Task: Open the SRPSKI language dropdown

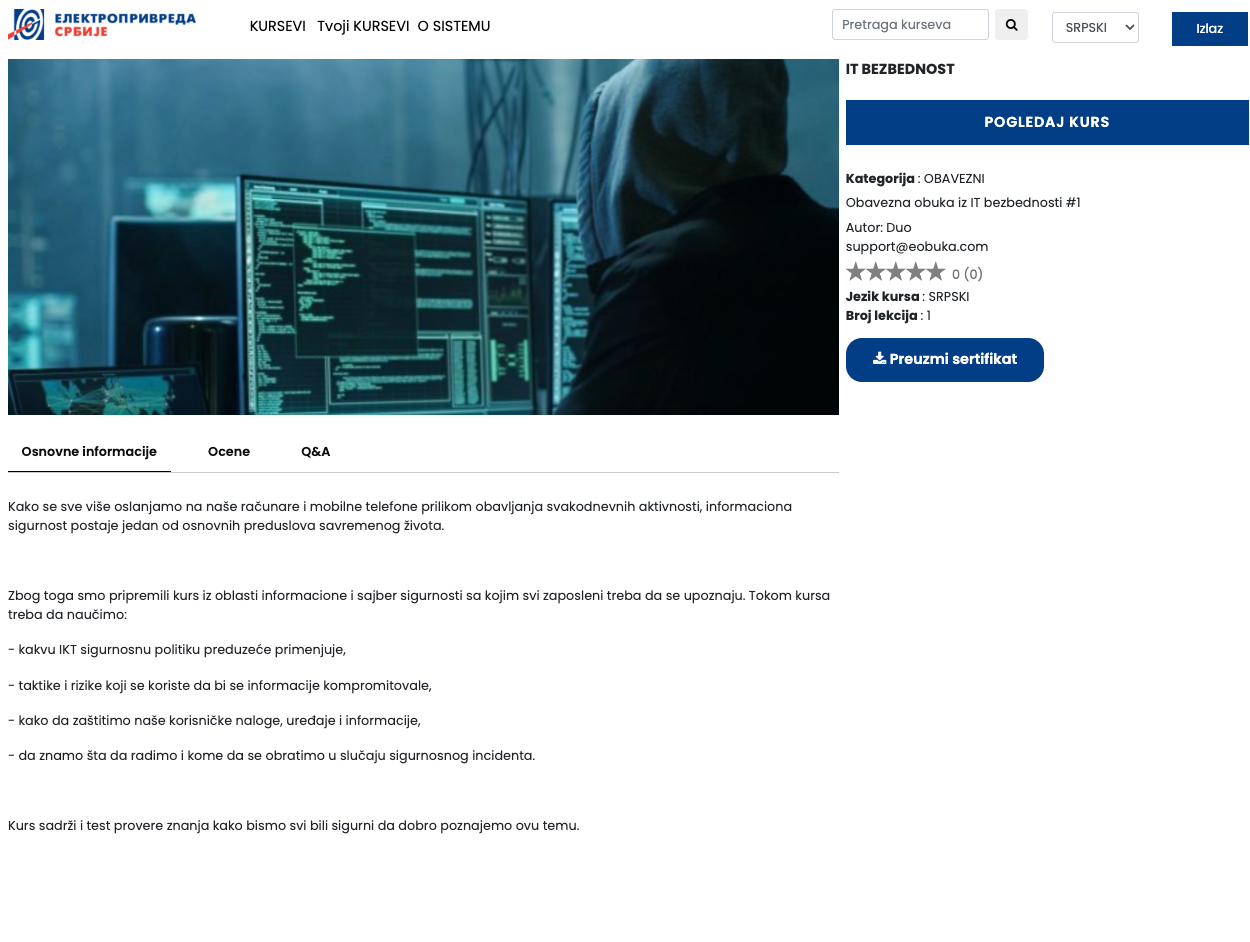Action: (x=1095, y=28)
